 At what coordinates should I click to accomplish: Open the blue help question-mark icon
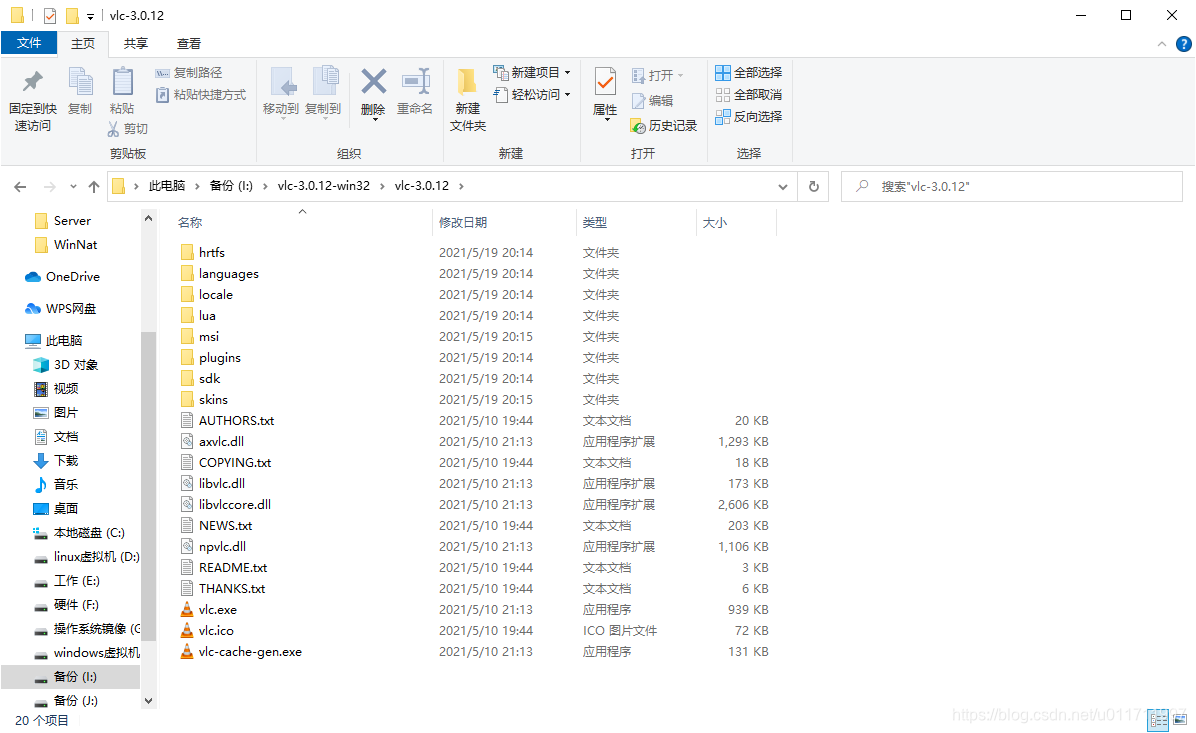[x=1184, y=44]
